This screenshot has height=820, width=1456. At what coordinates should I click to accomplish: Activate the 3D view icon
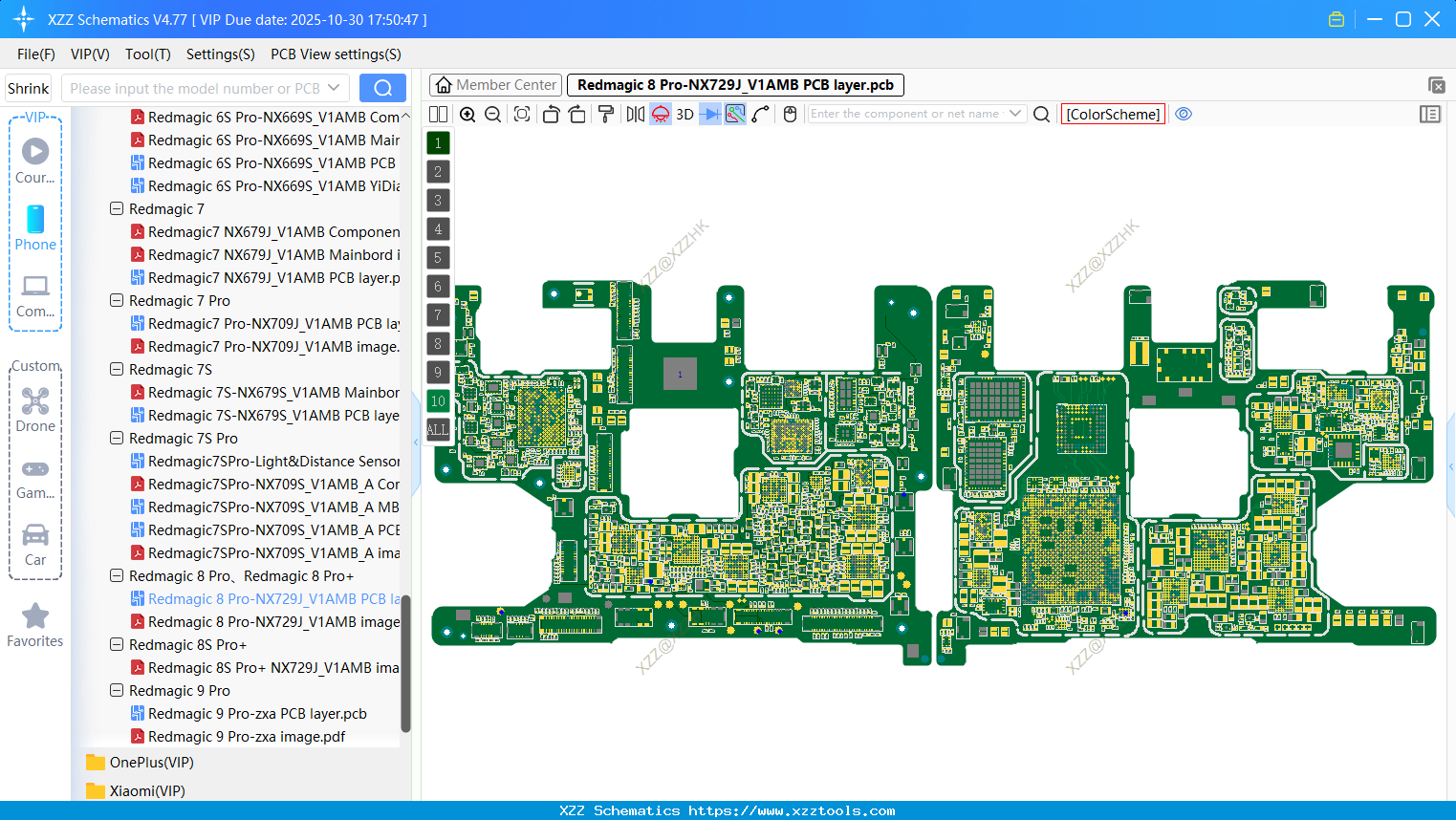[683, 113]
